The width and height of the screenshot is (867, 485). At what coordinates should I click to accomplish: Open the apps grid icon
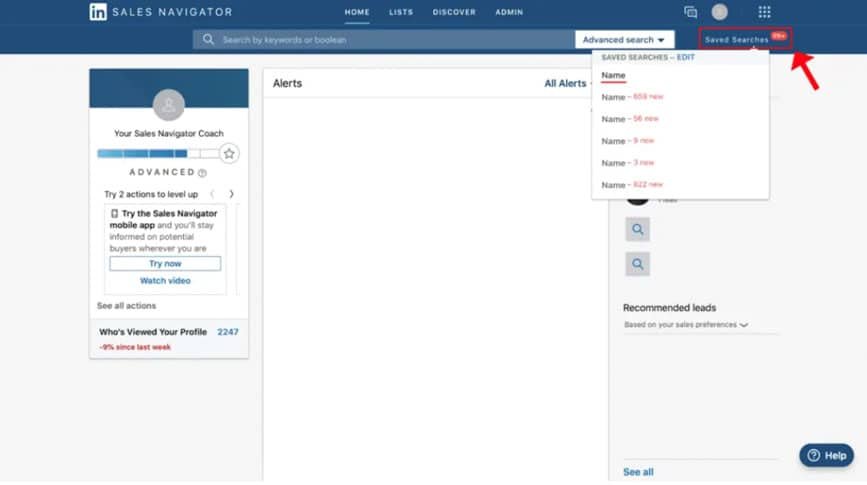[764, 12]
